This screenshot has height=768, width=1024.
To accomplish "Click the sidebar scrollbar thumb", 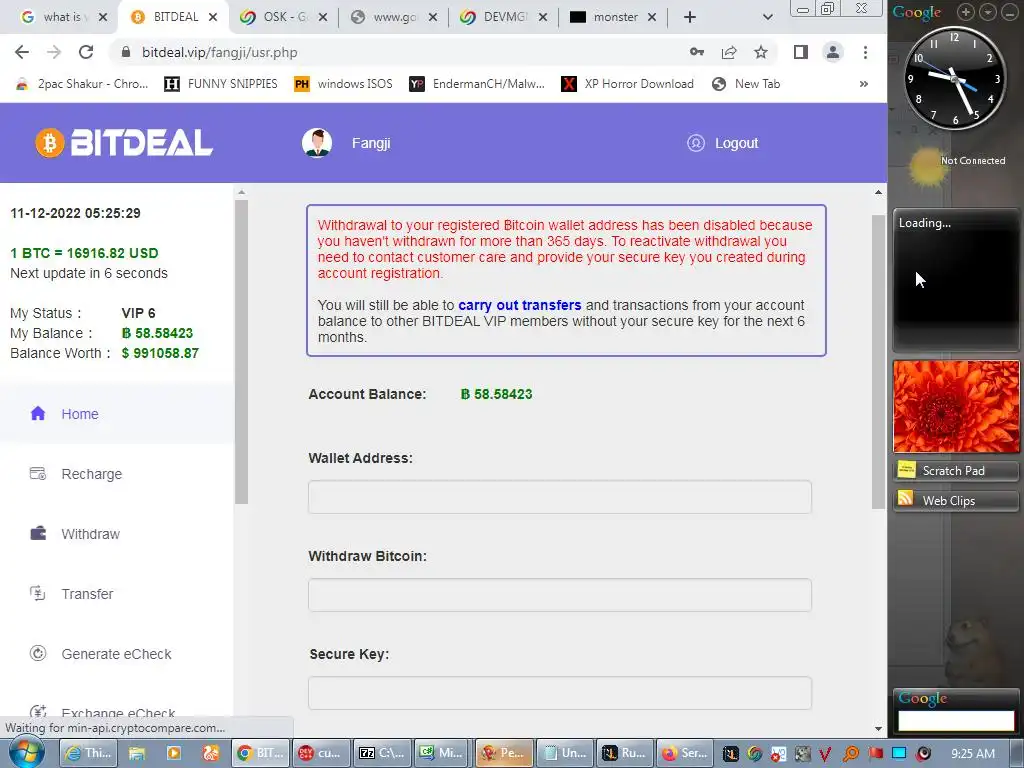I will tap(242, 351).
